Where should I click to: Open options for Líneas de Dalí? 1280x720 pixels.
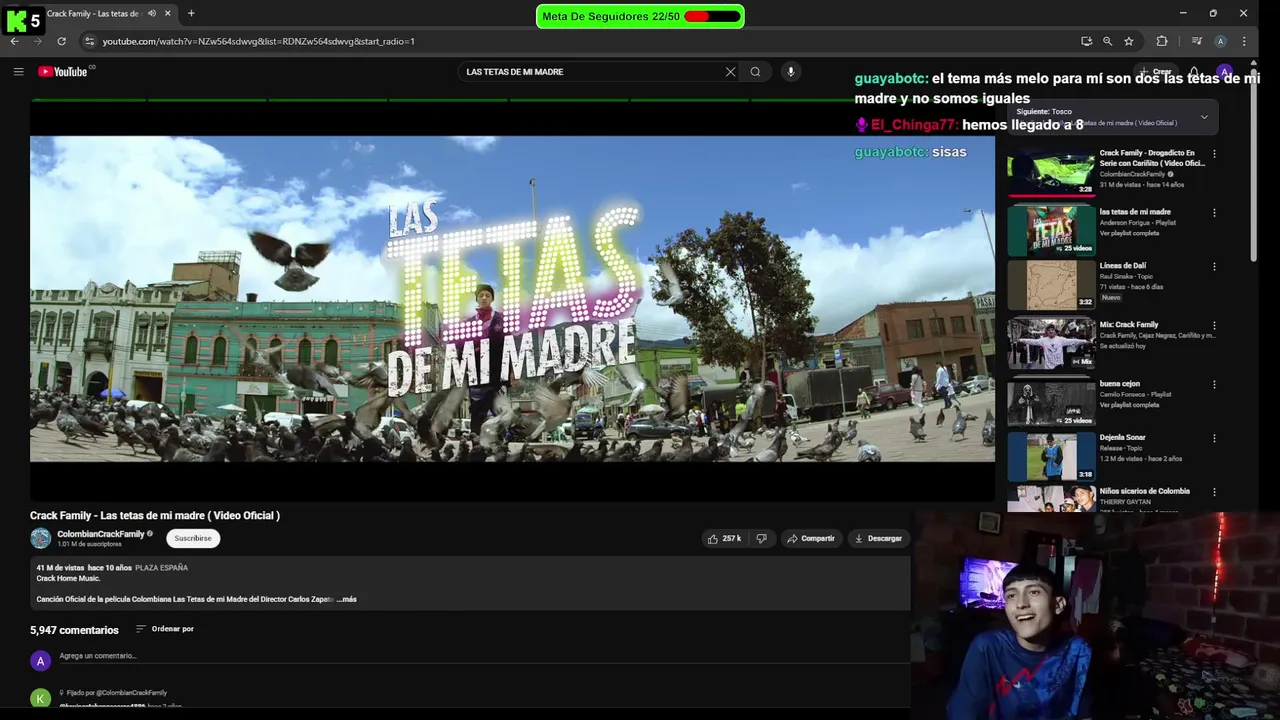pos(1214,267)
